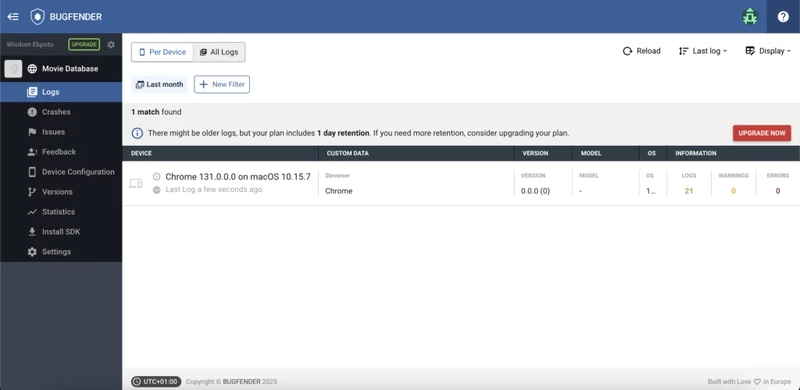The height and width of the screenshot is (390, 800).
Task: Expand the Display options dropdown
Action: 768,51
